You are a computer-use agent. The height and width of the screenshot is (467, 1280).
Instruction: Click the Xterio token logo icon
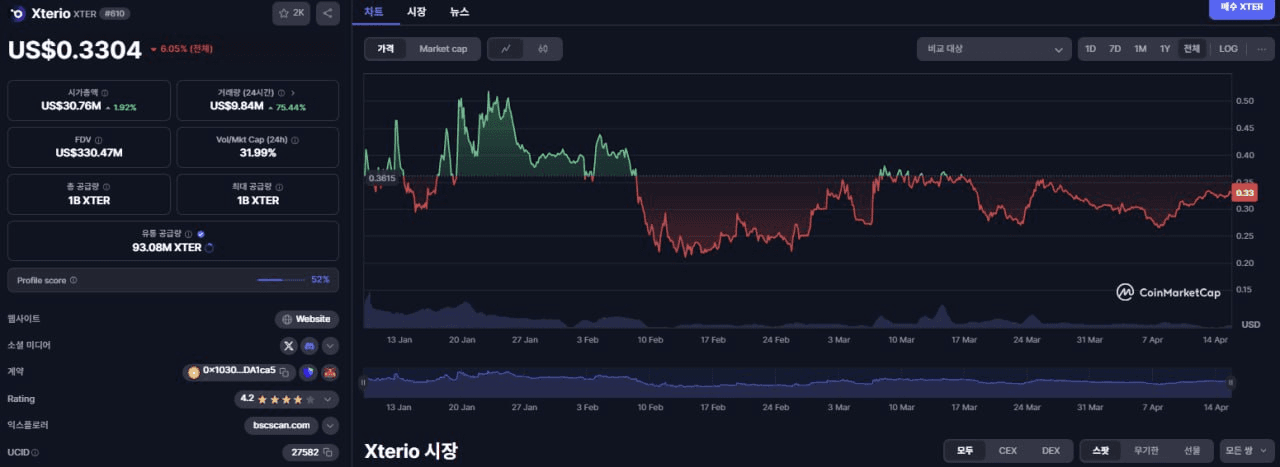coord(17,14)
